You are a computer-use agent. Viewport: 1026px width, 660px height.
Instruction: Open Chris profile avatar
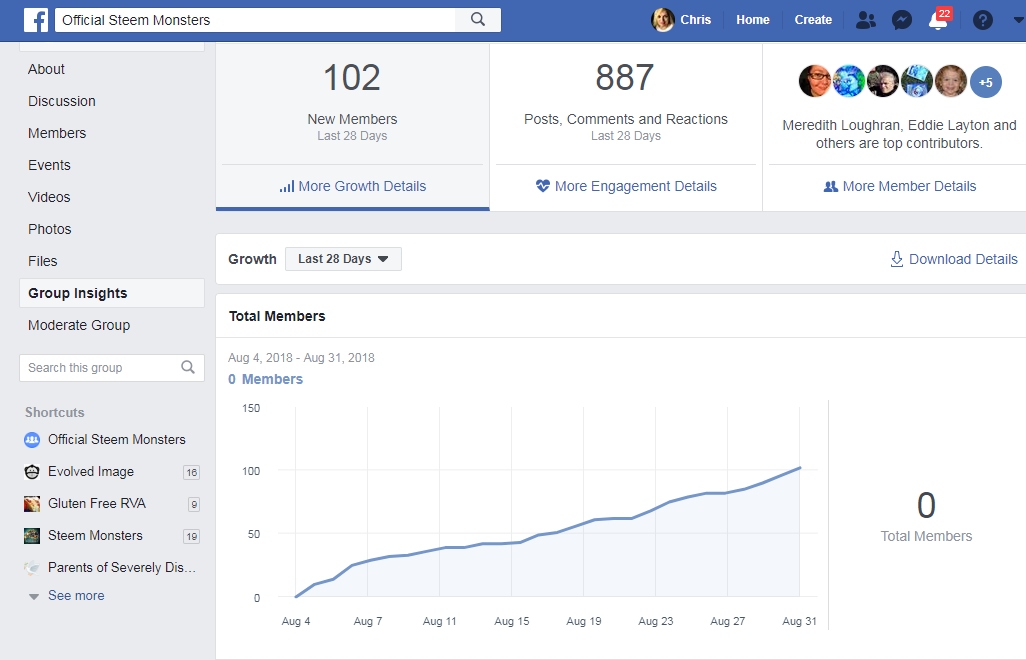pos(662,20)
